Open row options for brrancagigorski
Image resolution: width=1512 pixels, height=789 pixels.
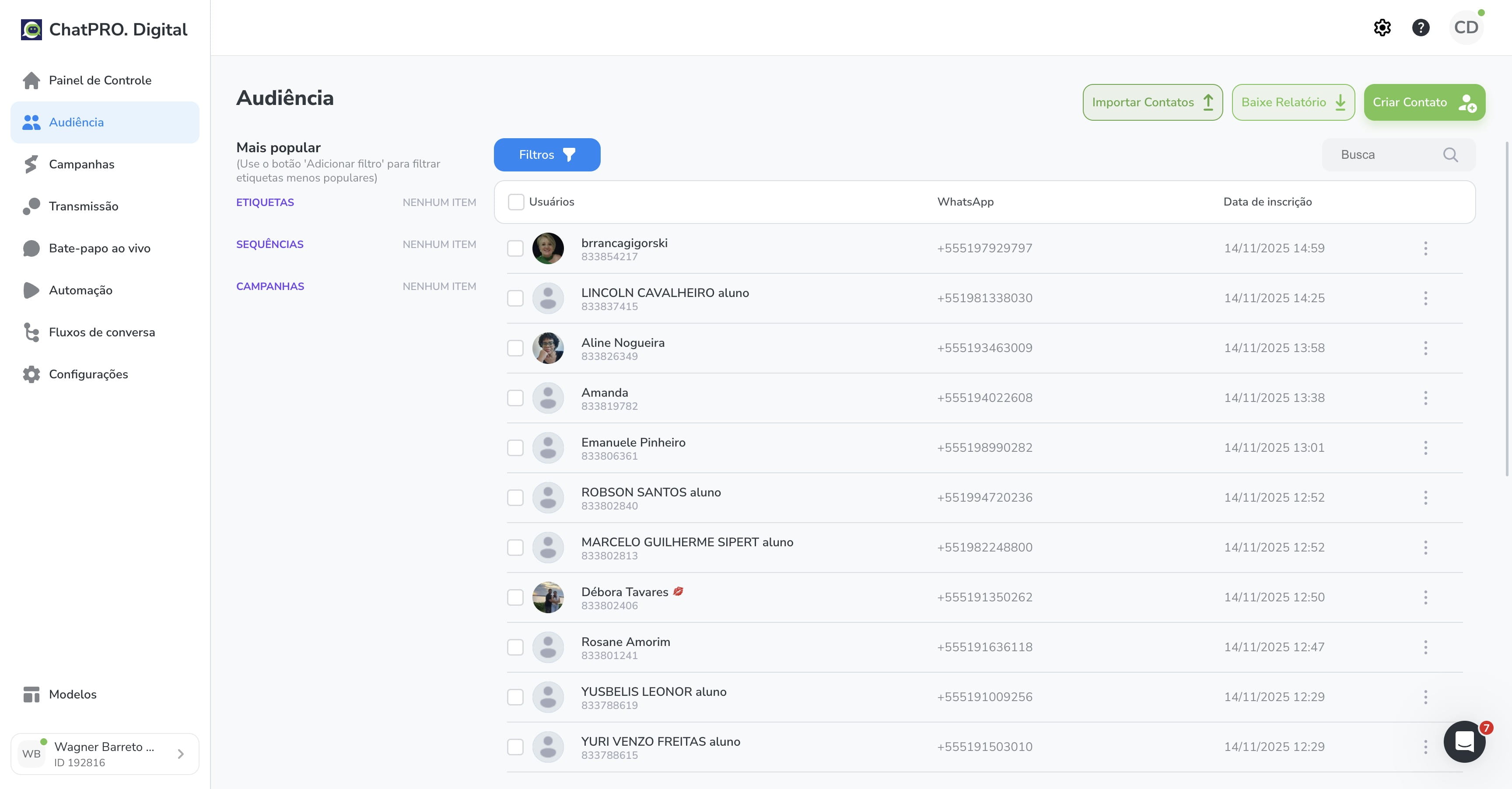point(1425,248)
